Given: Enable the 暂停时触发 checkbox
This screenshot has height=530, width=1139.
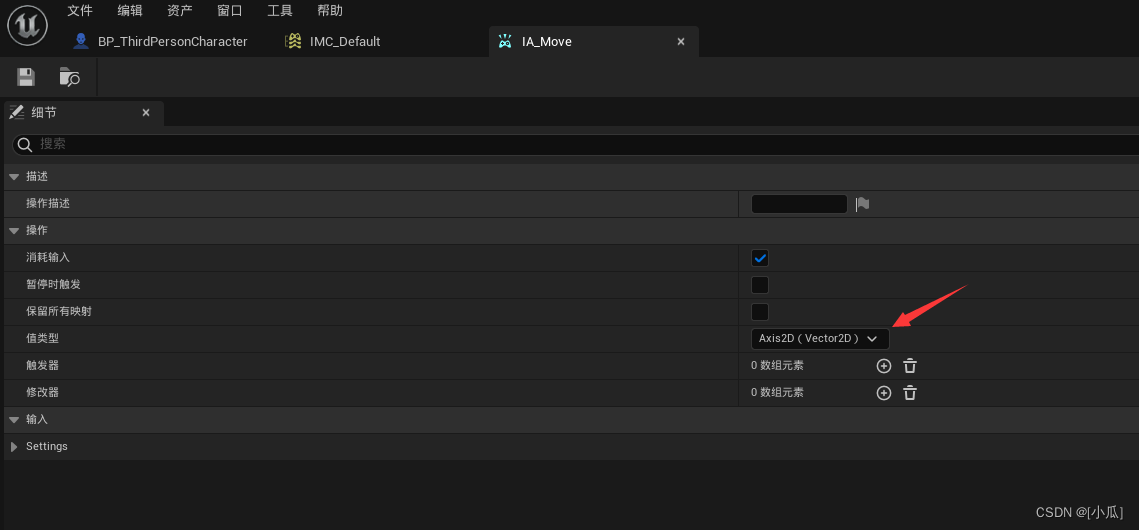Looking at the screenshot, I should 760,285.
